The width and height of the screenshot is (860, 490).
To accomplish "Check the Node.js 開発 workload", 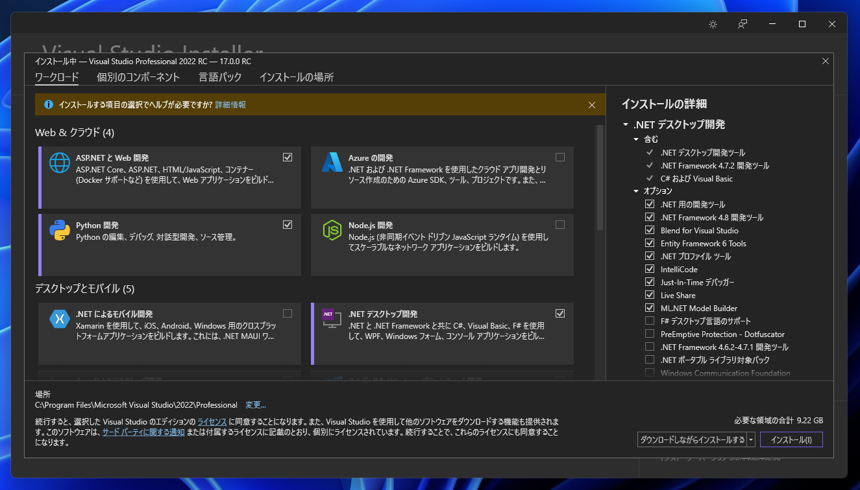I will 560,224.
